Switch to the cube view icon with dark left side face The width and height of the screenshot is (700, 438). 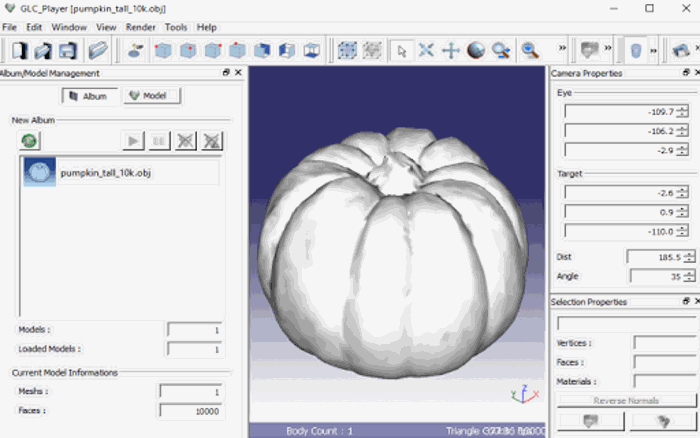pos(287,50)
